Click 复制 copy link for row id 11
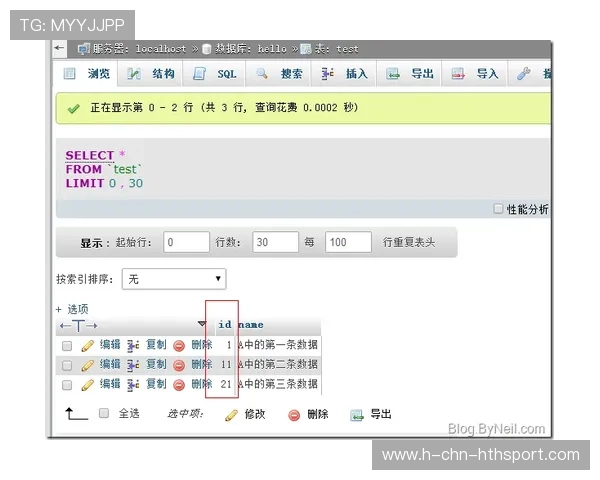The image size is (600, 480). (x=156, y=364)
